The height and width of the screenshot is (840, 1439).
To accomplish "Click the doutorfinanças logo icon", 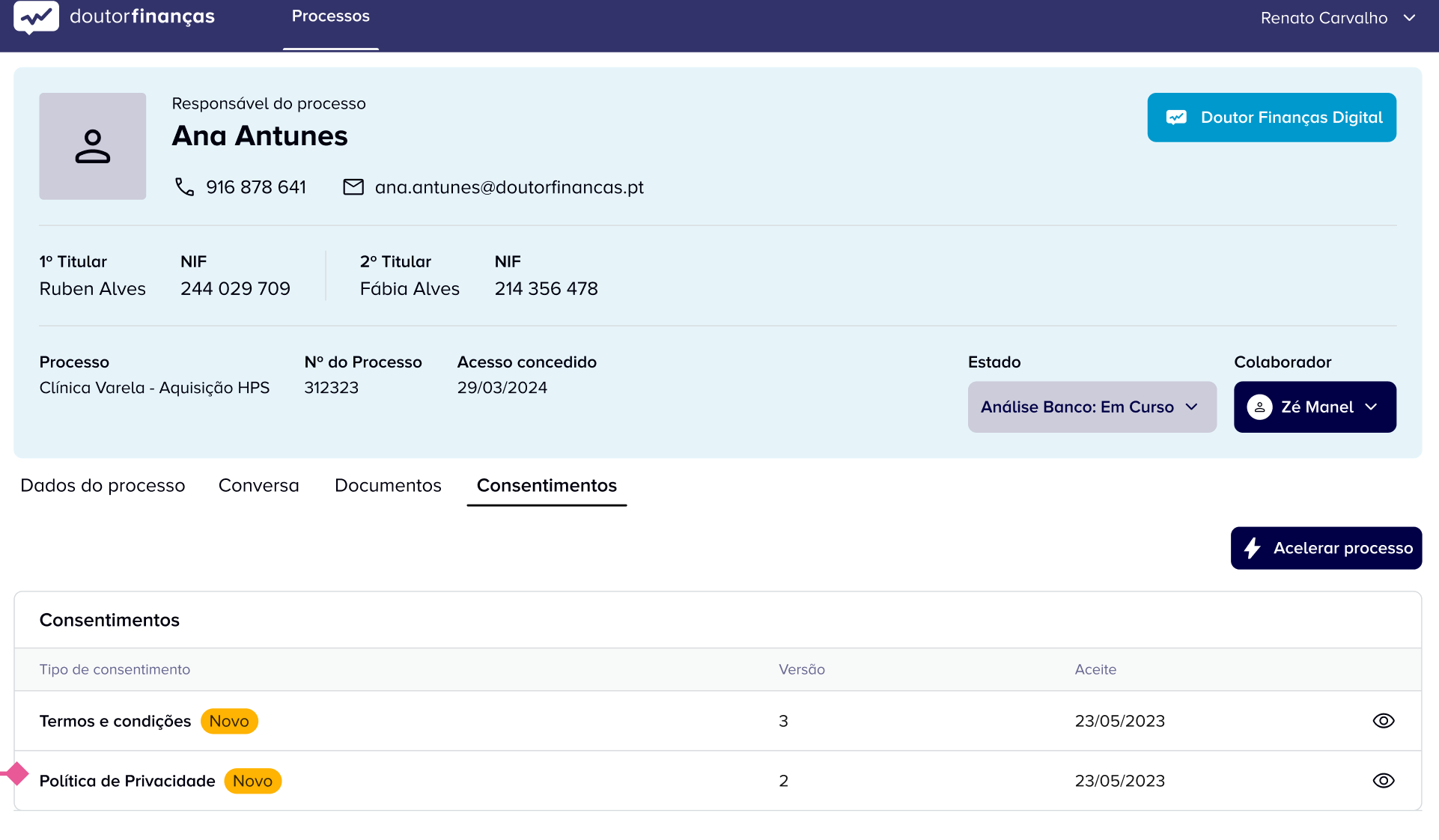I will [36, 16].
